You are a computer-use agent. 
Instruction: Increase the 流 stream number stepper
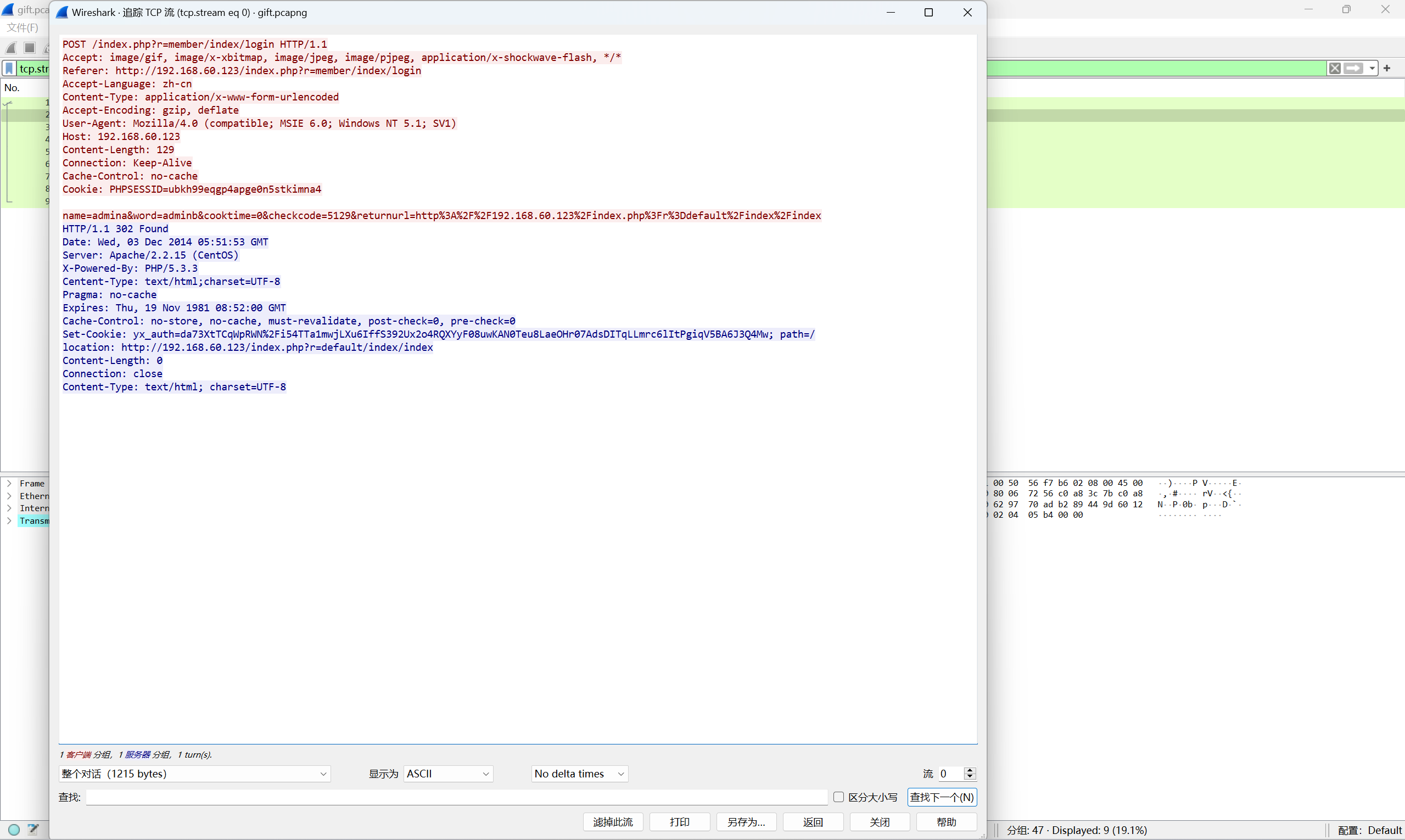(970, 770)
